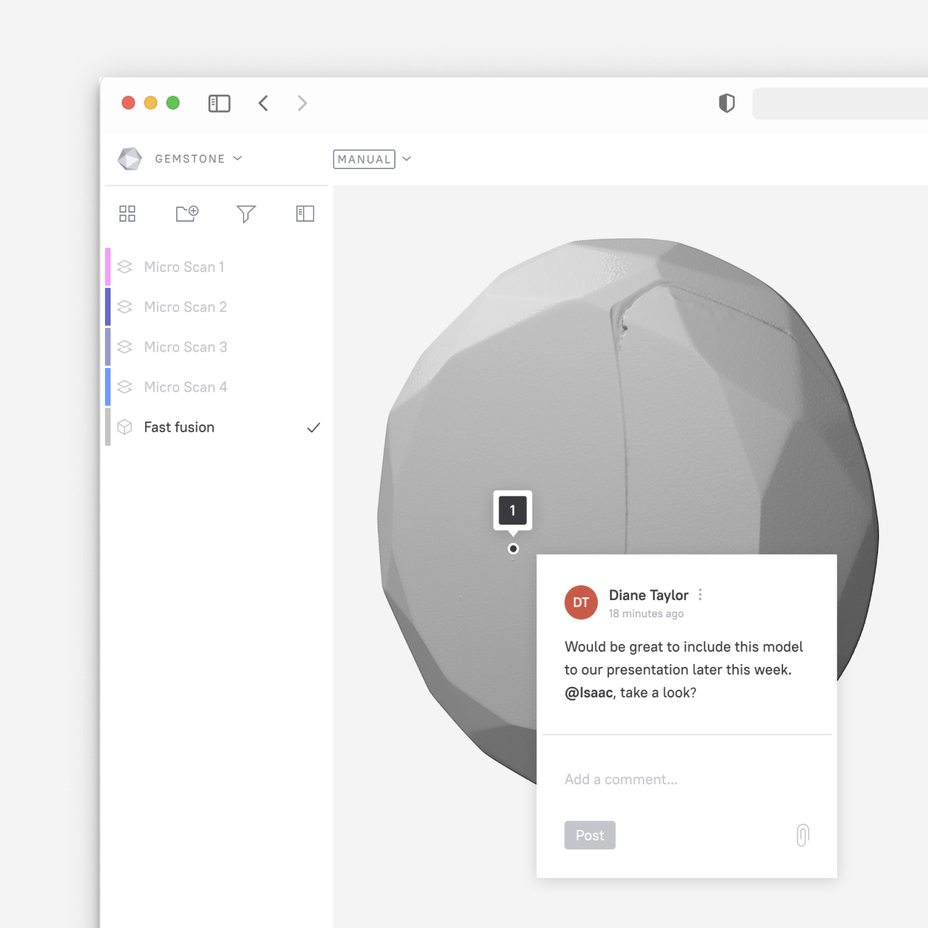Click the add folder icon
The width and height of the screenshot is (928, 928).
pos(187,214)
